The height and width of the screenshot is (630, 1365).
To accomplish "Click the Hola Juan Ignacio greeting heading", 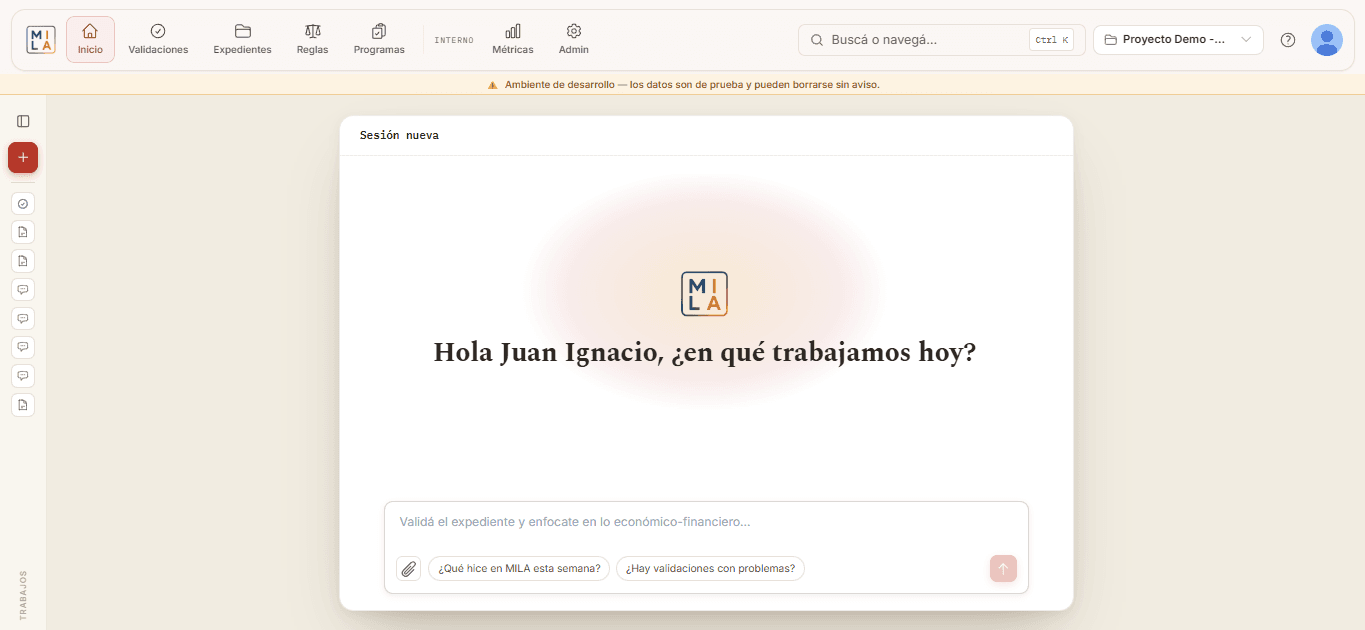I will (x=705, y=353).
